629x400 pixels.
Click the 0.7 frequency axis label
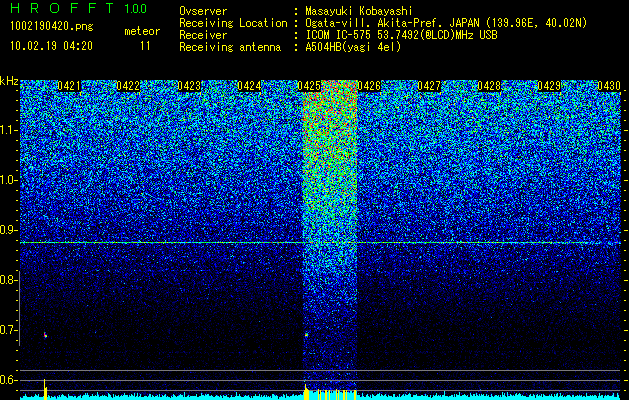(8, 330)
